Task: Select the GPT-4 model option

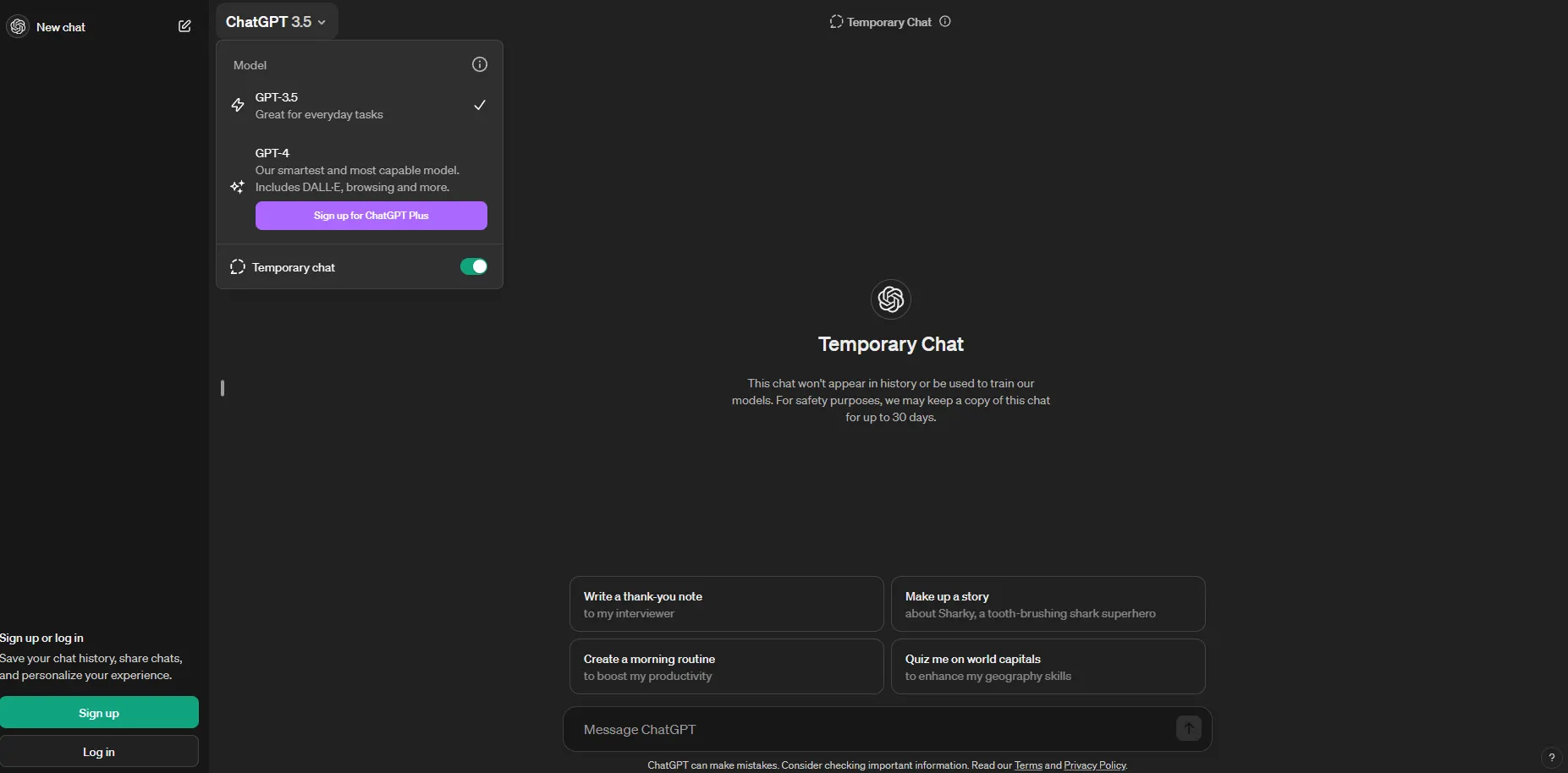Action: 357,170
